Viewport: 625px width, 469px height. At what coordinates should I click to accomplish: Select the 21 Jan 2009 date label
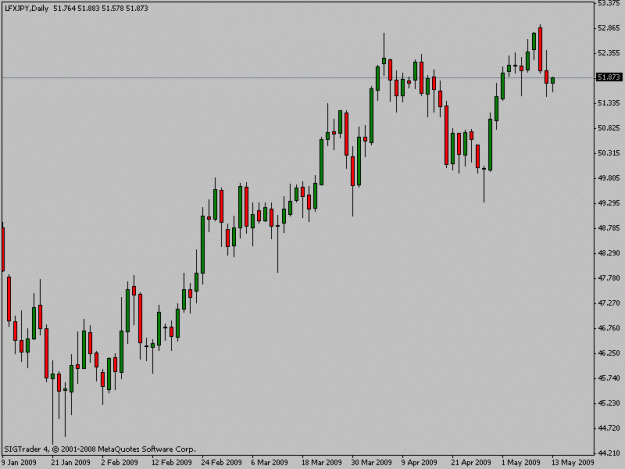71,463
